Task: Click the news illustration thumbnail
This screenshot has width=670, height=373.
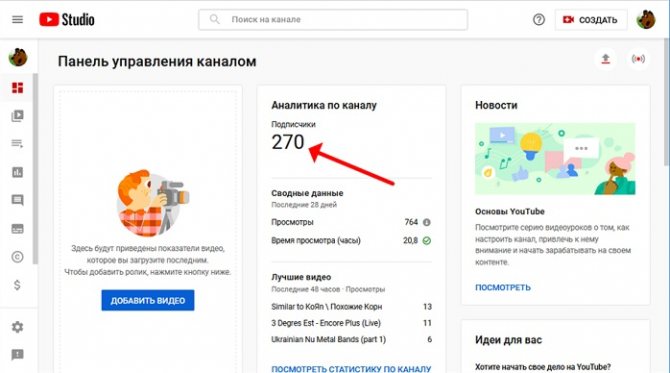Action: click(x=555, y=159)
